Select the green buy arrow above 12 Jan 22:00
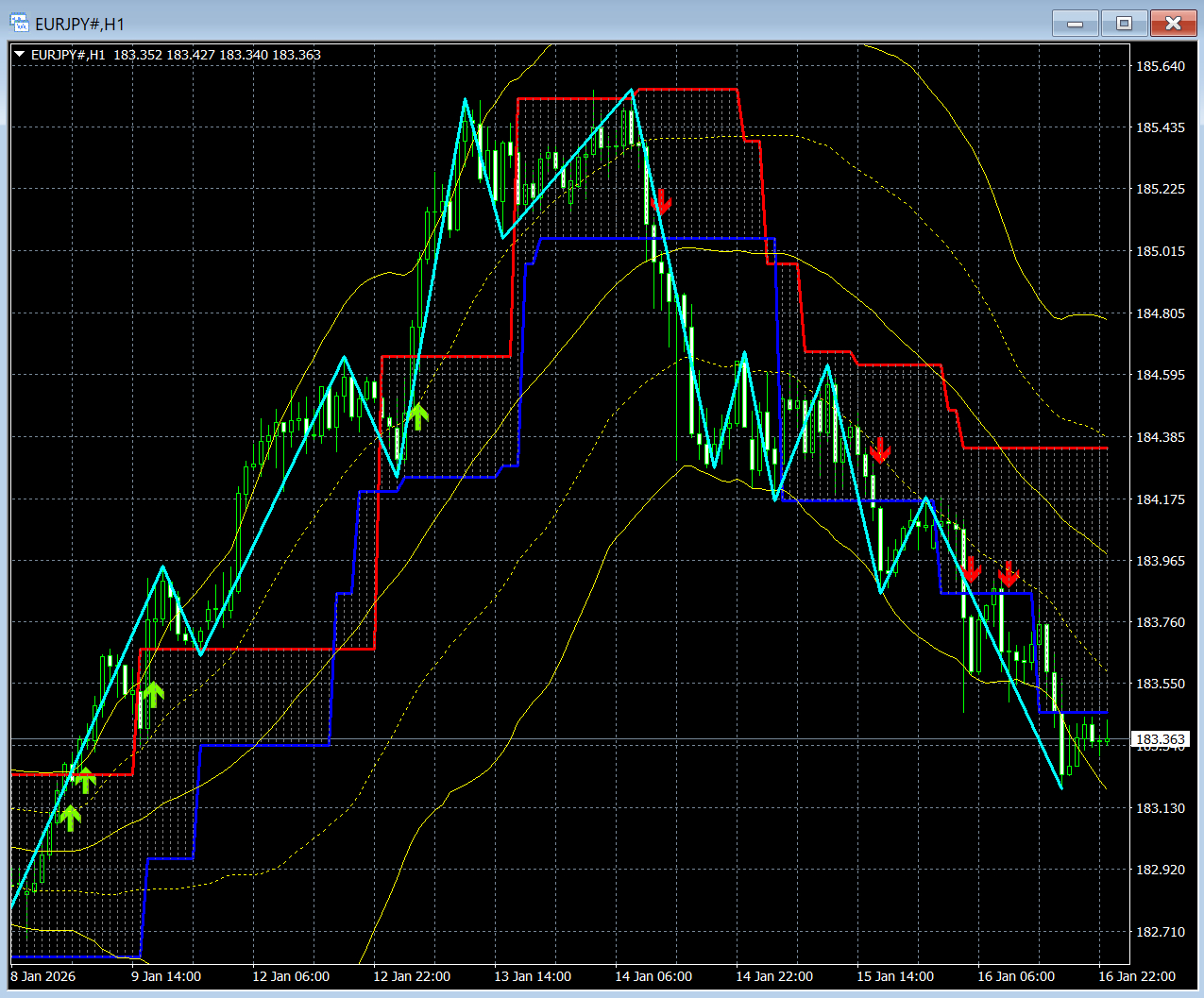 point(417,416)
